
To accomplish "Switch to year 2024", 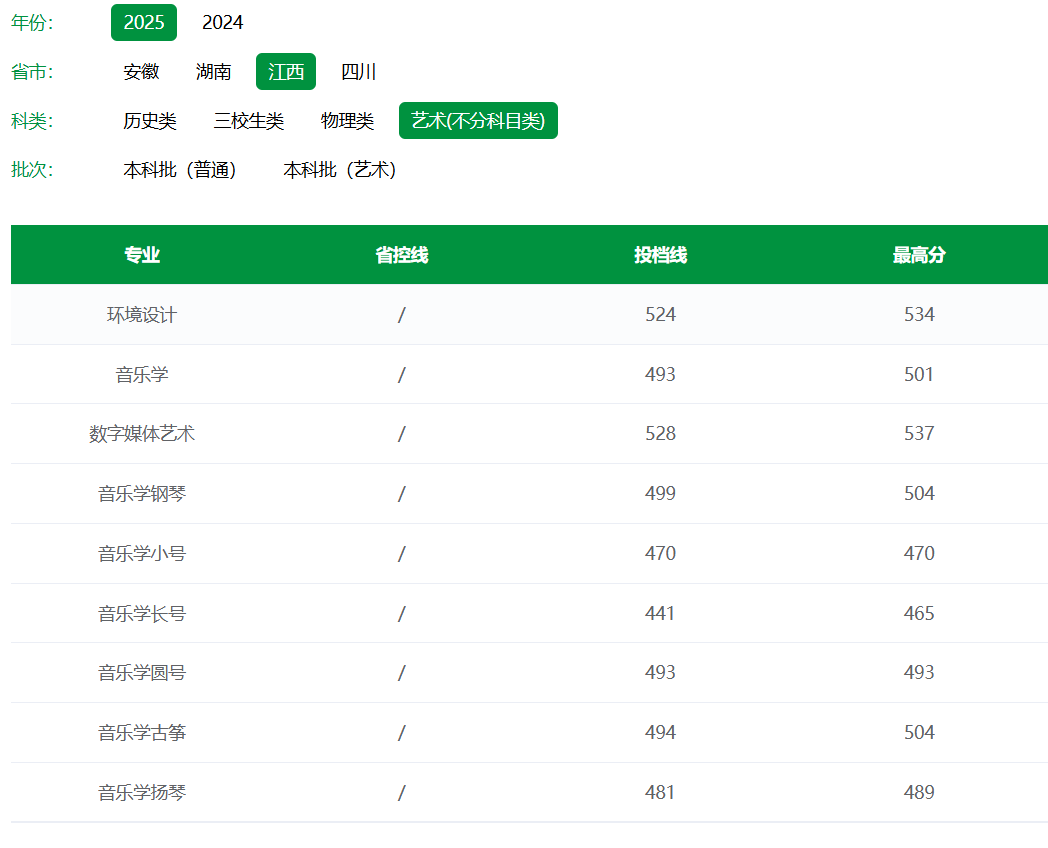I will [x=223, y=22].
